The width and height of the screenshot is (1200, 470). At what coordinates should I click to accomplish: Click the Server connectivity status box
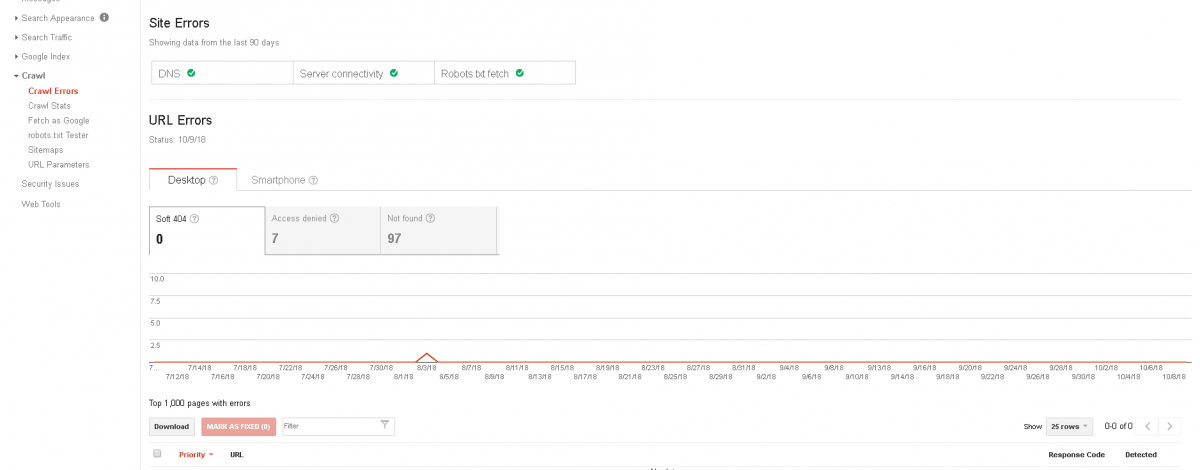coord(363,73)
